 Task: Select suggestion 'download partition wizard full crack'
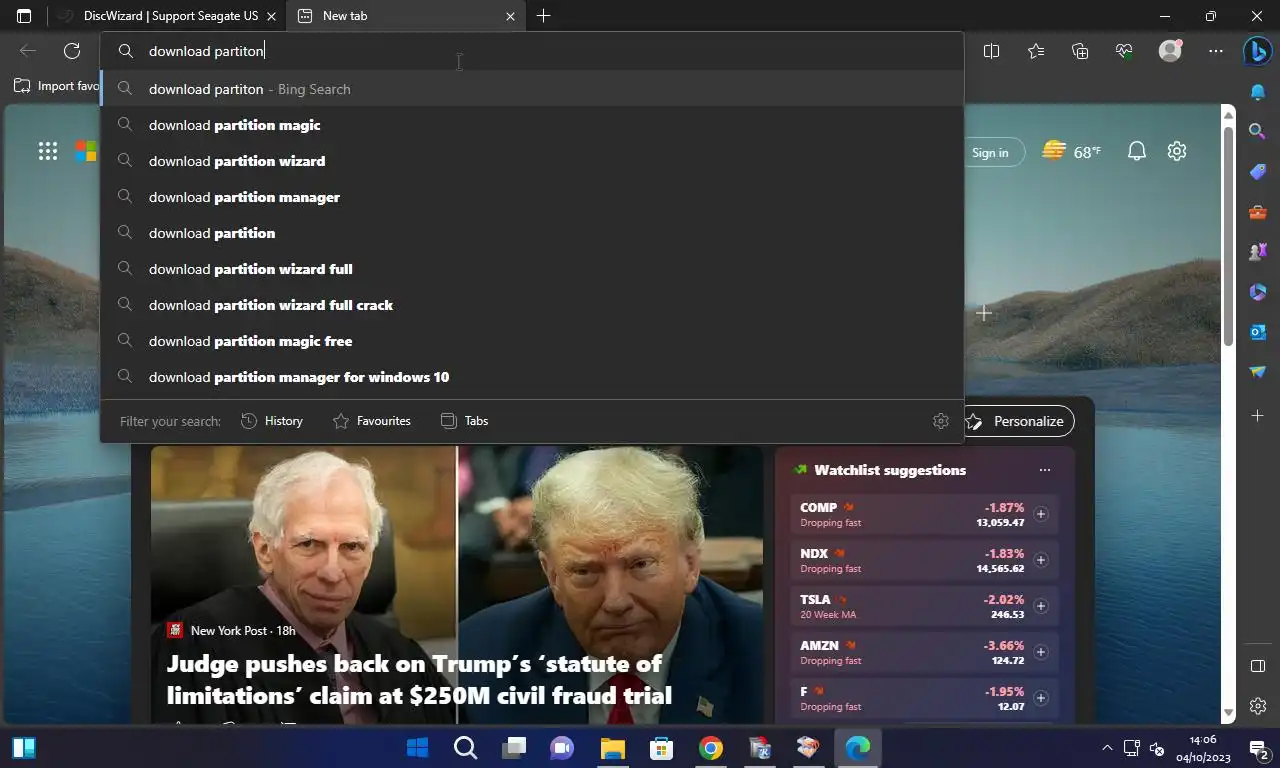532,305
